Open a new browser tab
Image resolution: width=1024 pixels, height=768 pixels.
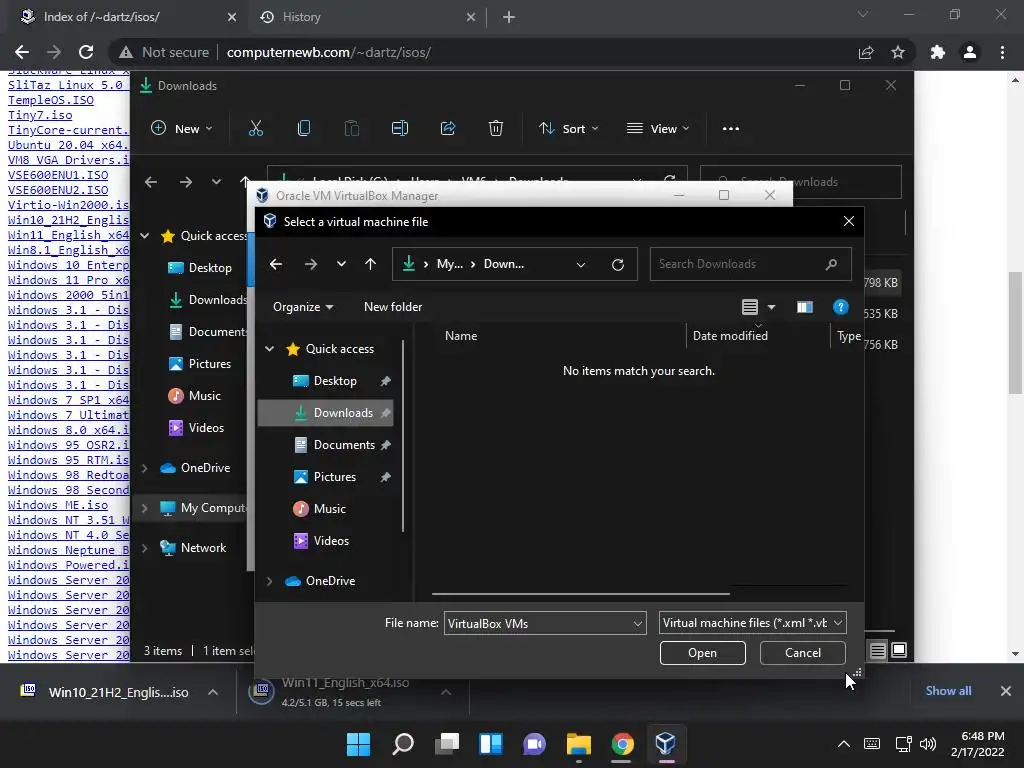point(509,18)
